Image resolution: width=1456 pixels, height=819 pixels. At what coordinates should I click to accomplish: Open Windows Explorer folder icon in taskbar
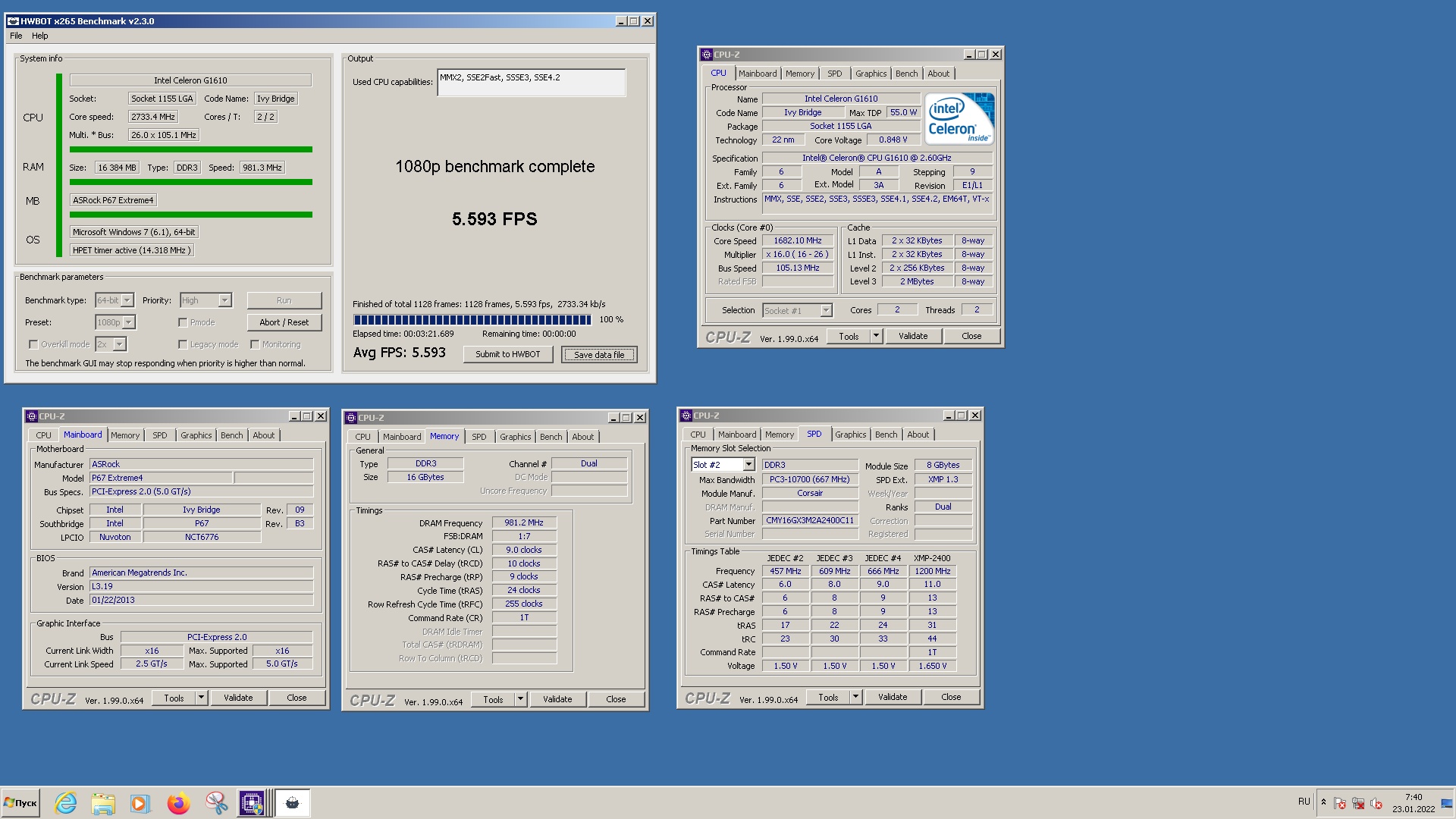click(103, 802)
